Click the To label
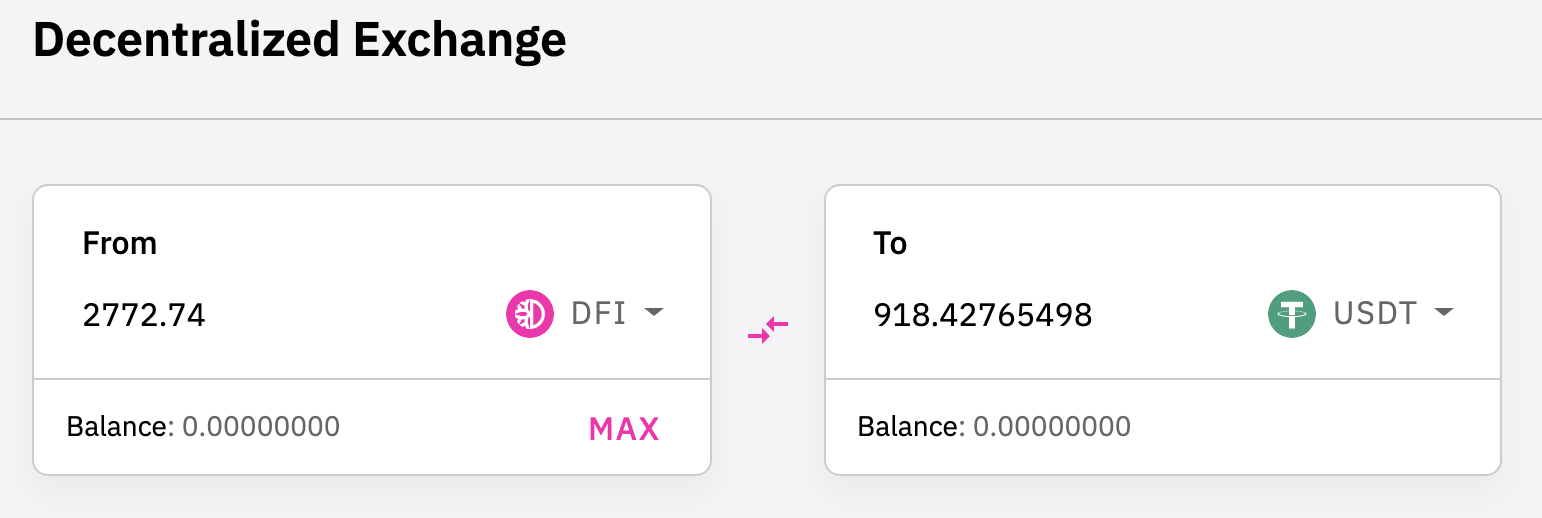1542x518 pixels. pos(890,243)
